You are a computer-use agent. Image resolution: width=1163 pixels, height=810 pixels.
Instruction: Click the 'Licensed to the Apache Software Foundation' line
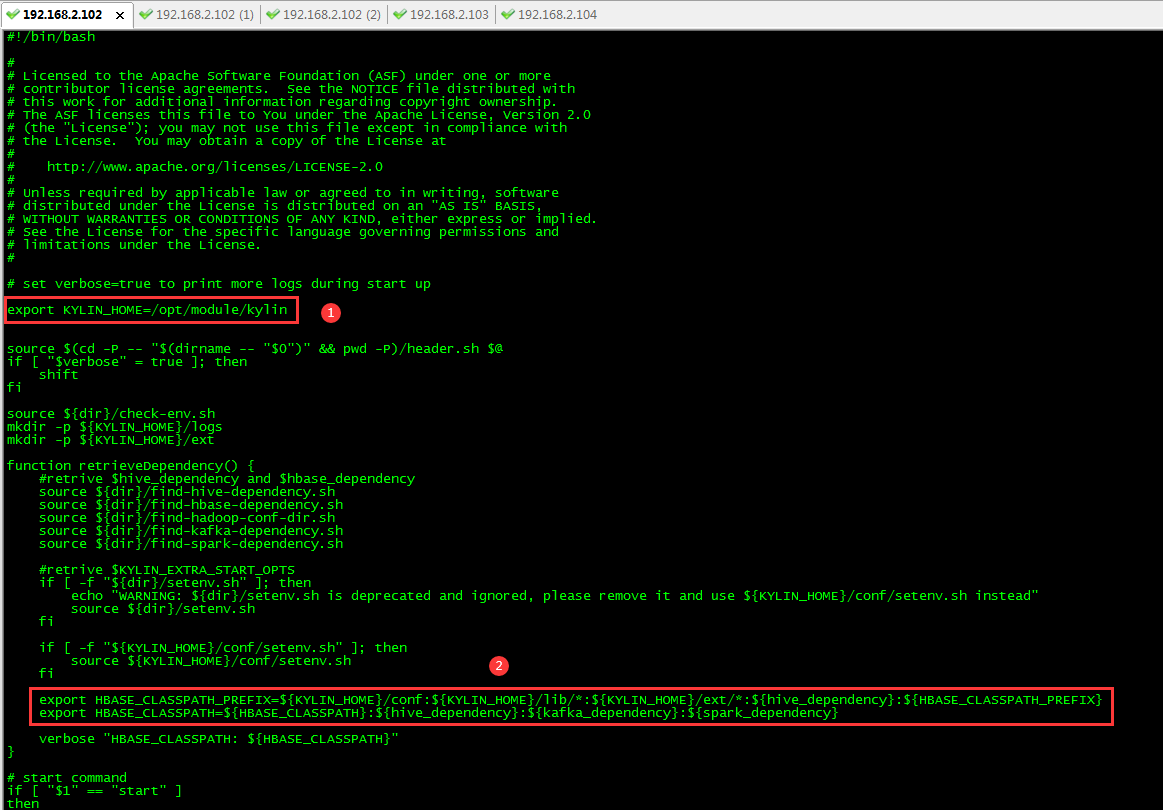[x=279, y=76]
